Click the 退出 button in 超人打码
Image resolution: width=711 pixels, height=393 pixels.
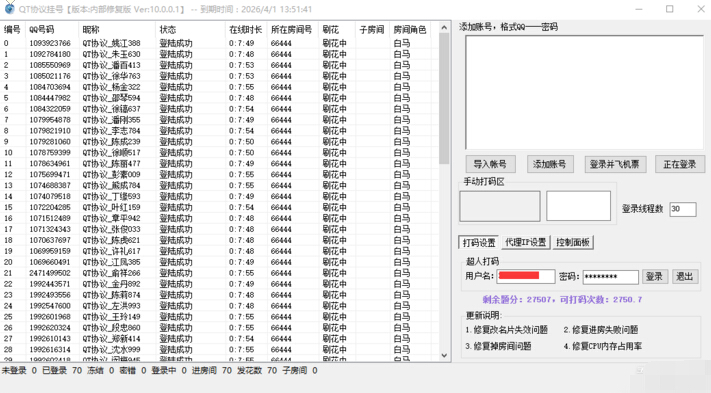tap(684, 277)
